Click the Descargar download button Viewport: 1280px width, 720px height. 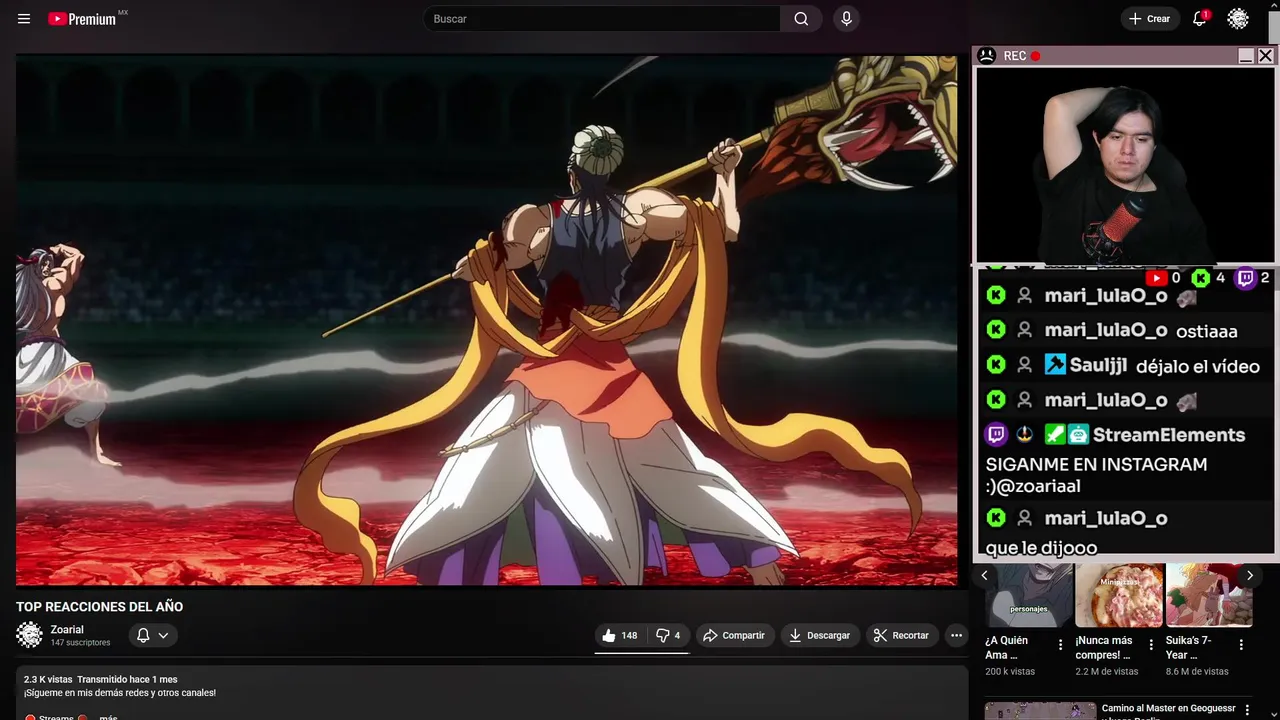coord(819,635)
